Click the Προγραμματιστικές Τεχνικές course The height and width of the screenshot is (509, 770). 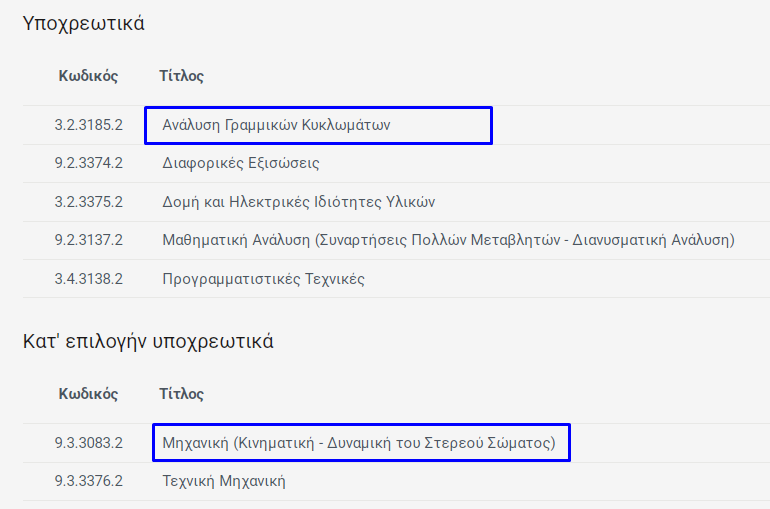point(263,279)
